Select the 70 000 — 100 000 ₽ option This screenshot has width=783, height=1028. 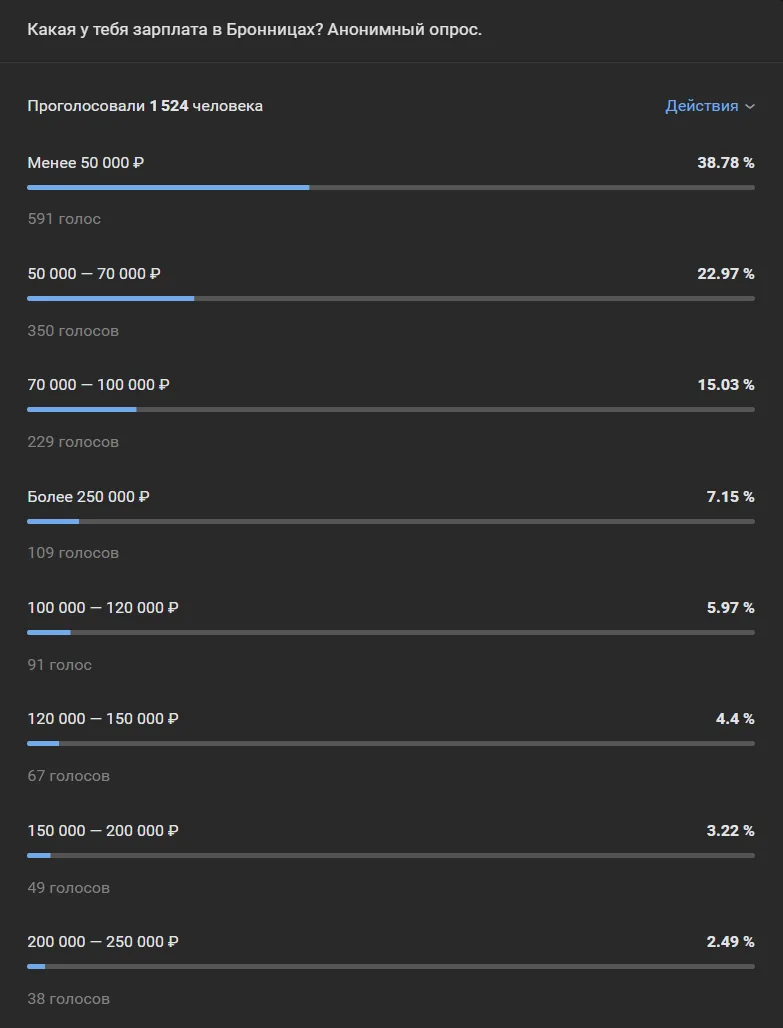point(98,385)
